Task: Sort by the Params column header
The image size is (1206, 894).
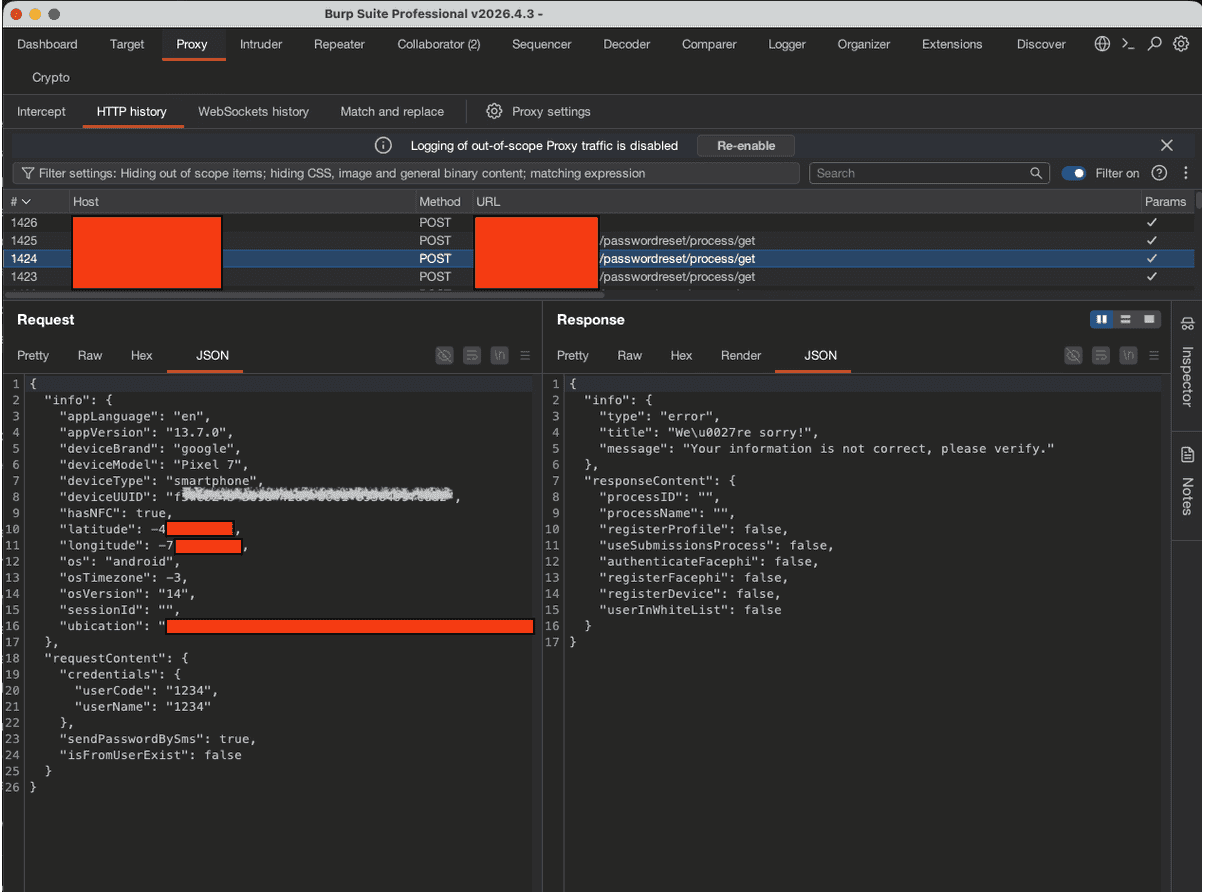Action: (1167, 201)
